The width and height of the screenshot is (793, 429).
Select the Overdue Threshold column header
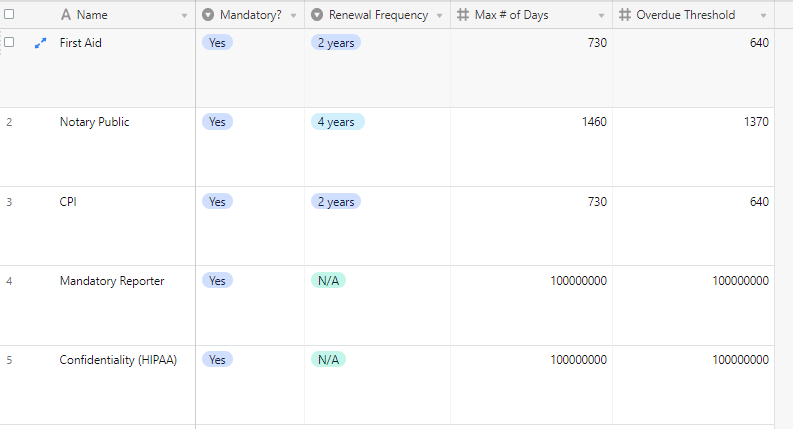click(x=693, y=14)
